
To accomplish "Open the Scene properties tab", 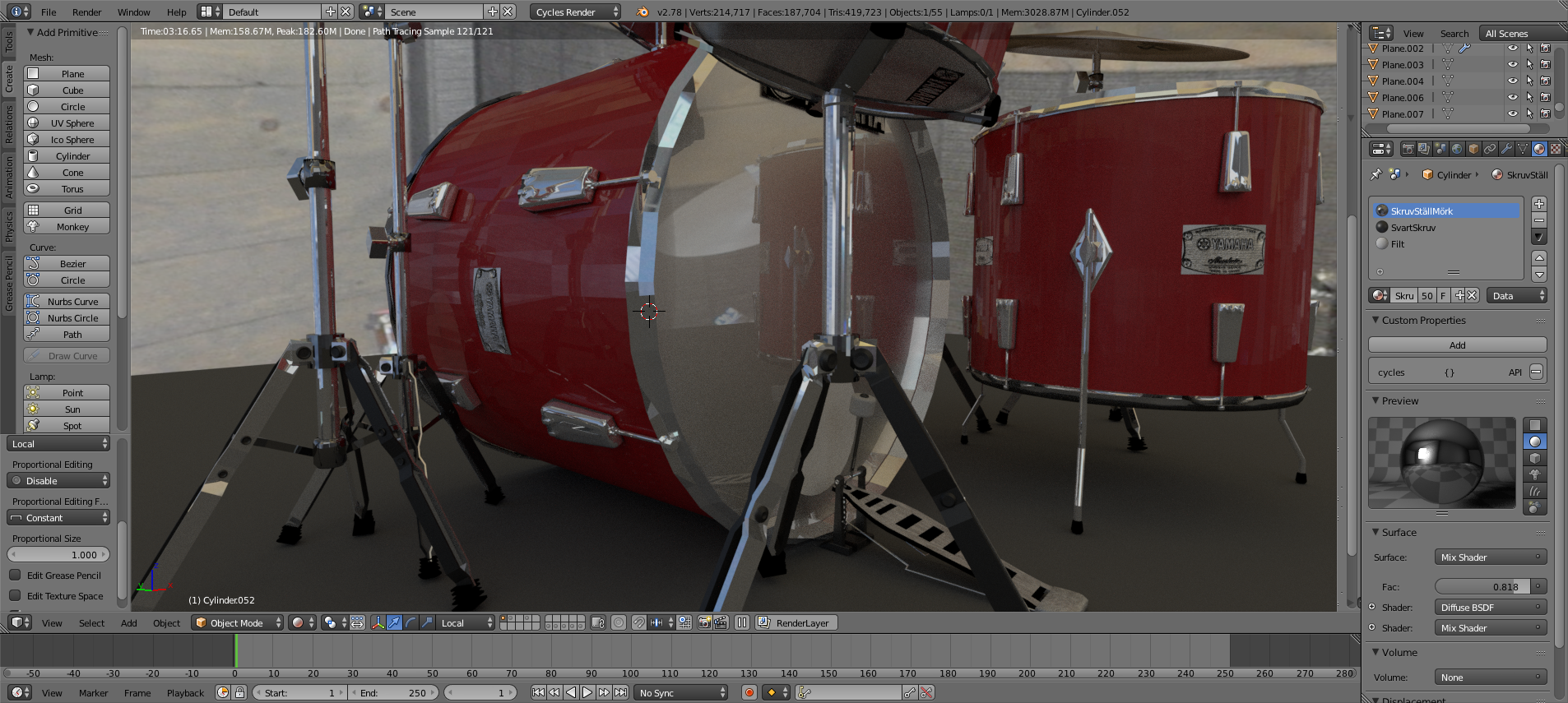I will [x=1440, y=149].
